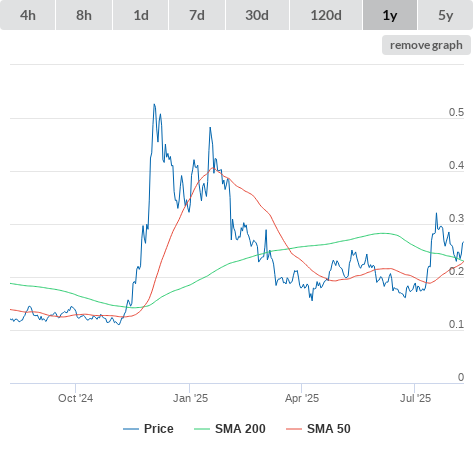Image resolution: width=474 pixels, height=455 pixels.
Task: Click the Oct '24 axis label
Action: (75, 398)
